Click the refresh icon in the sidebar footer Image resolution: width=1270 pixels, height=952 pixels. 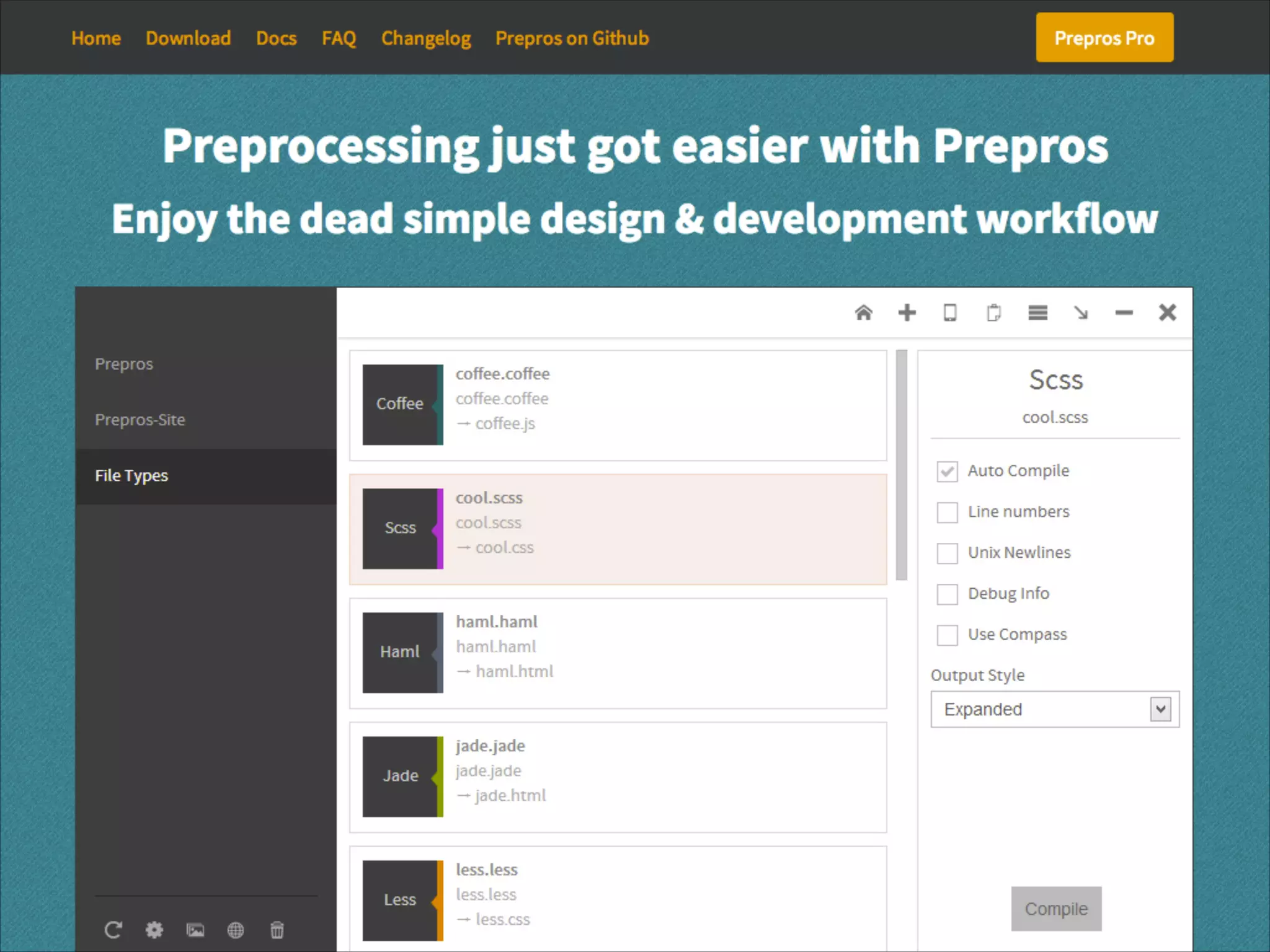pyautogui.click(x=113, y=930)
